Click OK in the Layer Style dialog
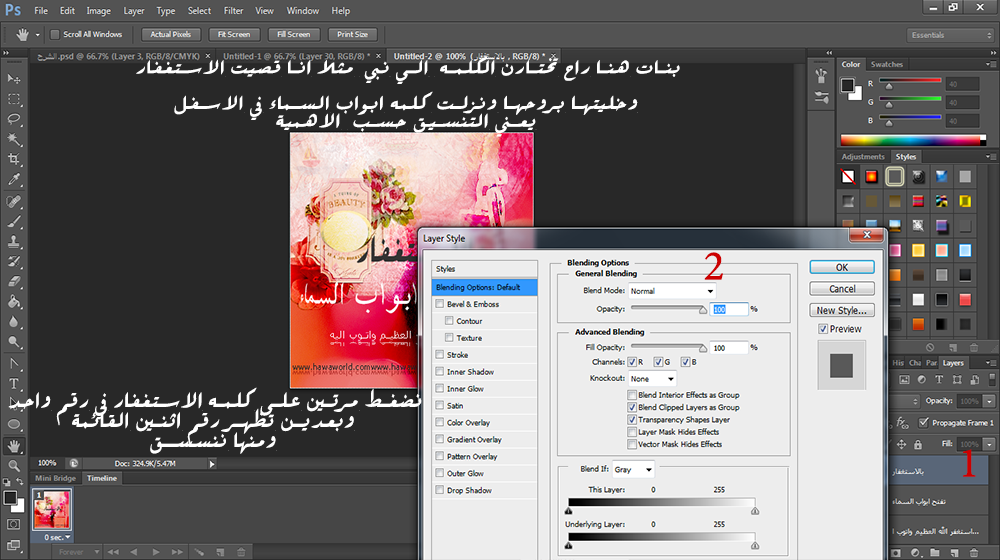Image resolution: width=1000 pixels, height=560 pixels. click(841, 267)
